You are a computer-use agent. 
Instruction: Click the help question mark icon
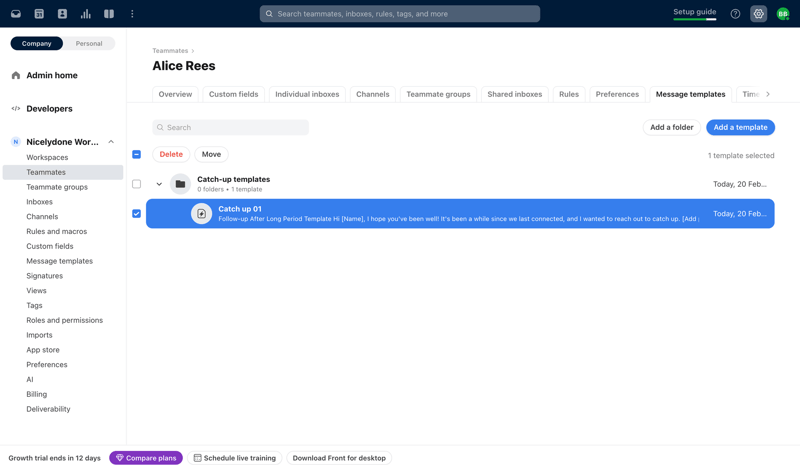[x=735, y=14]
